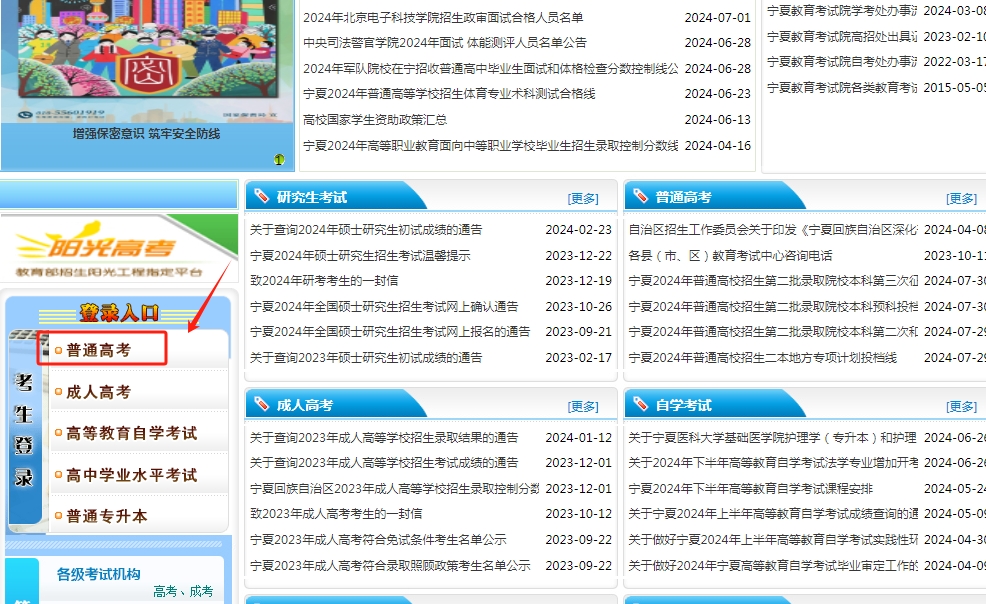Show more 成人高考 articles via 更多
Viewport: 986px width, 604px height.
[x=583, y=406]
